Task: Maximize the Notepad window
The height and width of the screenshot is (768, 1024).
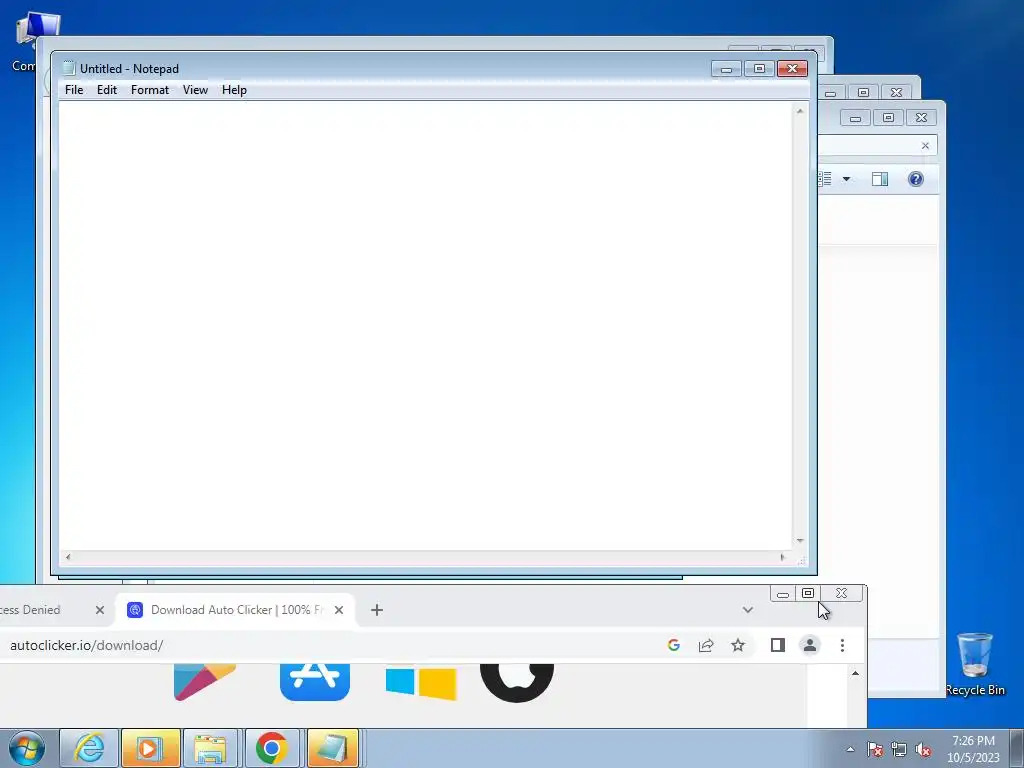Action: click(759, 69)
